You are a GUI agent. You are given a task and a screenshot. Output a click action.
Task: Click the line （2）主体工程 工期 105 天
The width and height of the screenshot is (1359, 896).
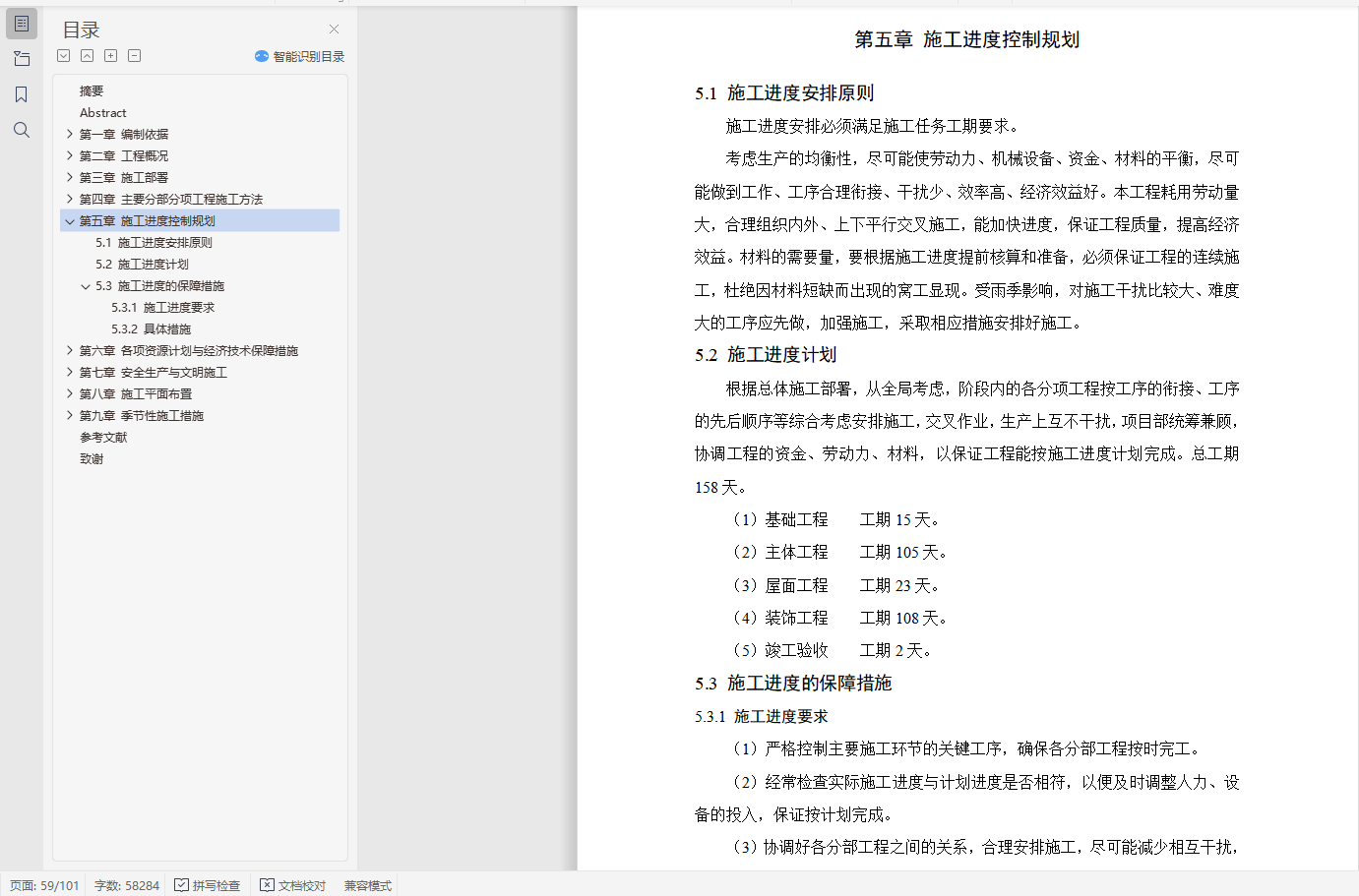coord(839,553)
